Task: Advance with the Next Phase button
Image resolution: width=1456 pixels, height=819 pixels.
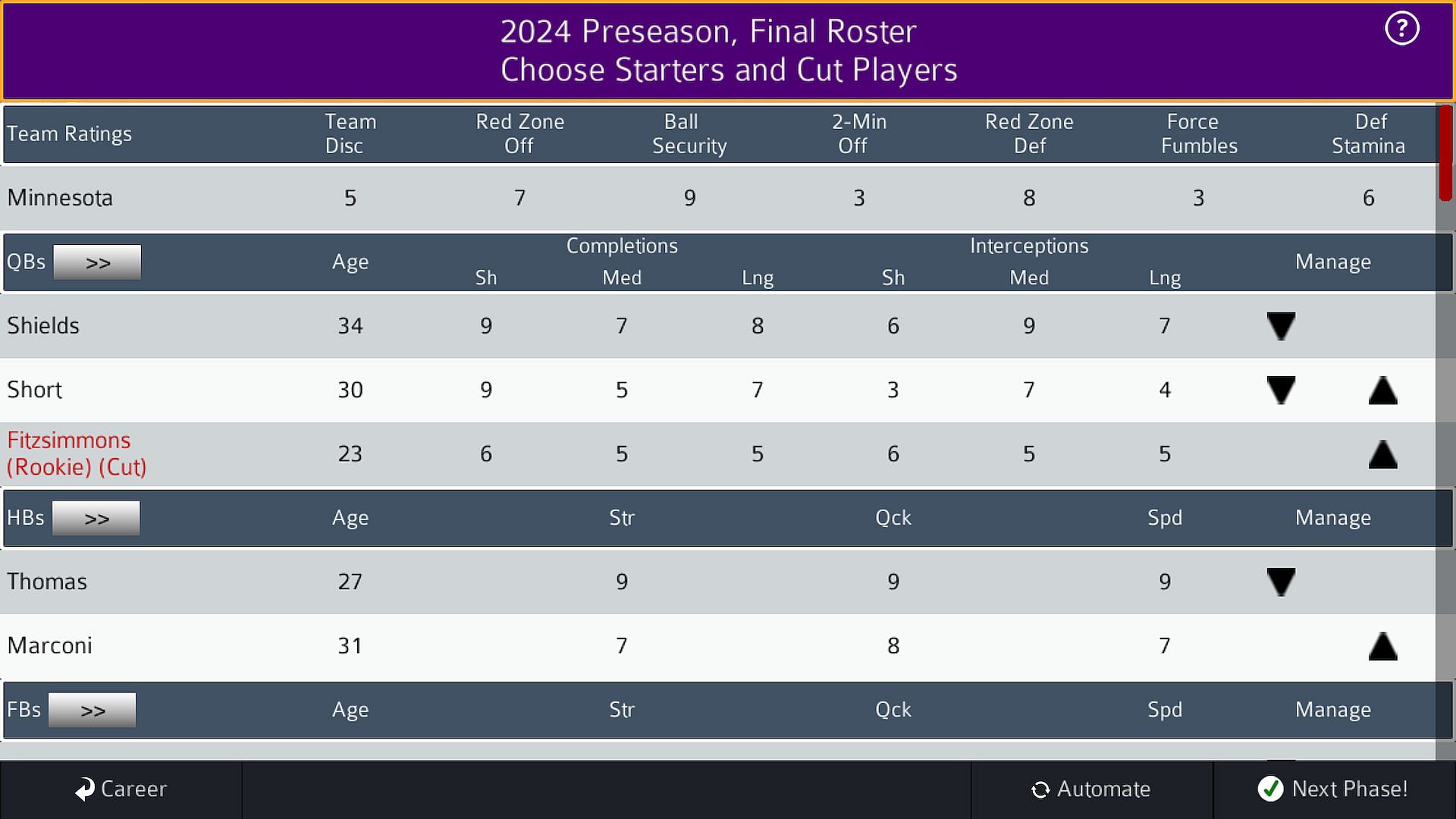Action: [1333, 789]
